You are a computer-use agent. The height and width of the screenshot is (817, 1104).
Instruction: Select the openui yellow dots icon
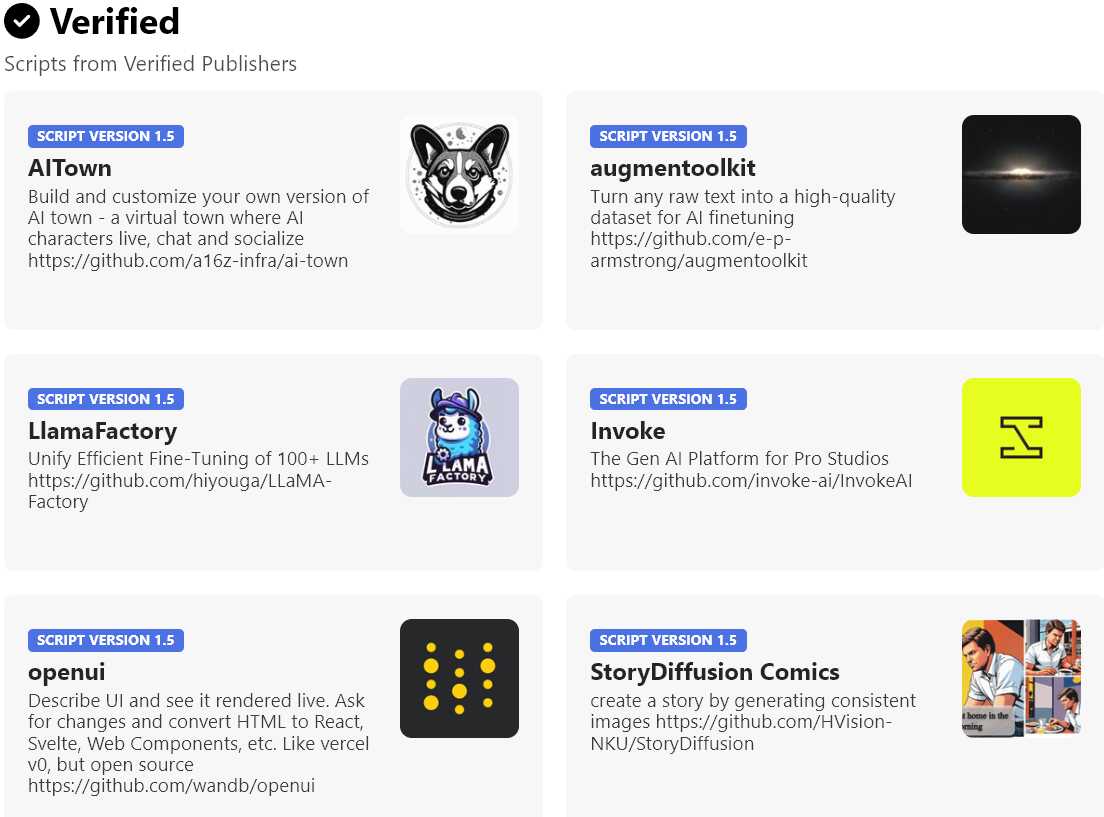tap(459, 678)
